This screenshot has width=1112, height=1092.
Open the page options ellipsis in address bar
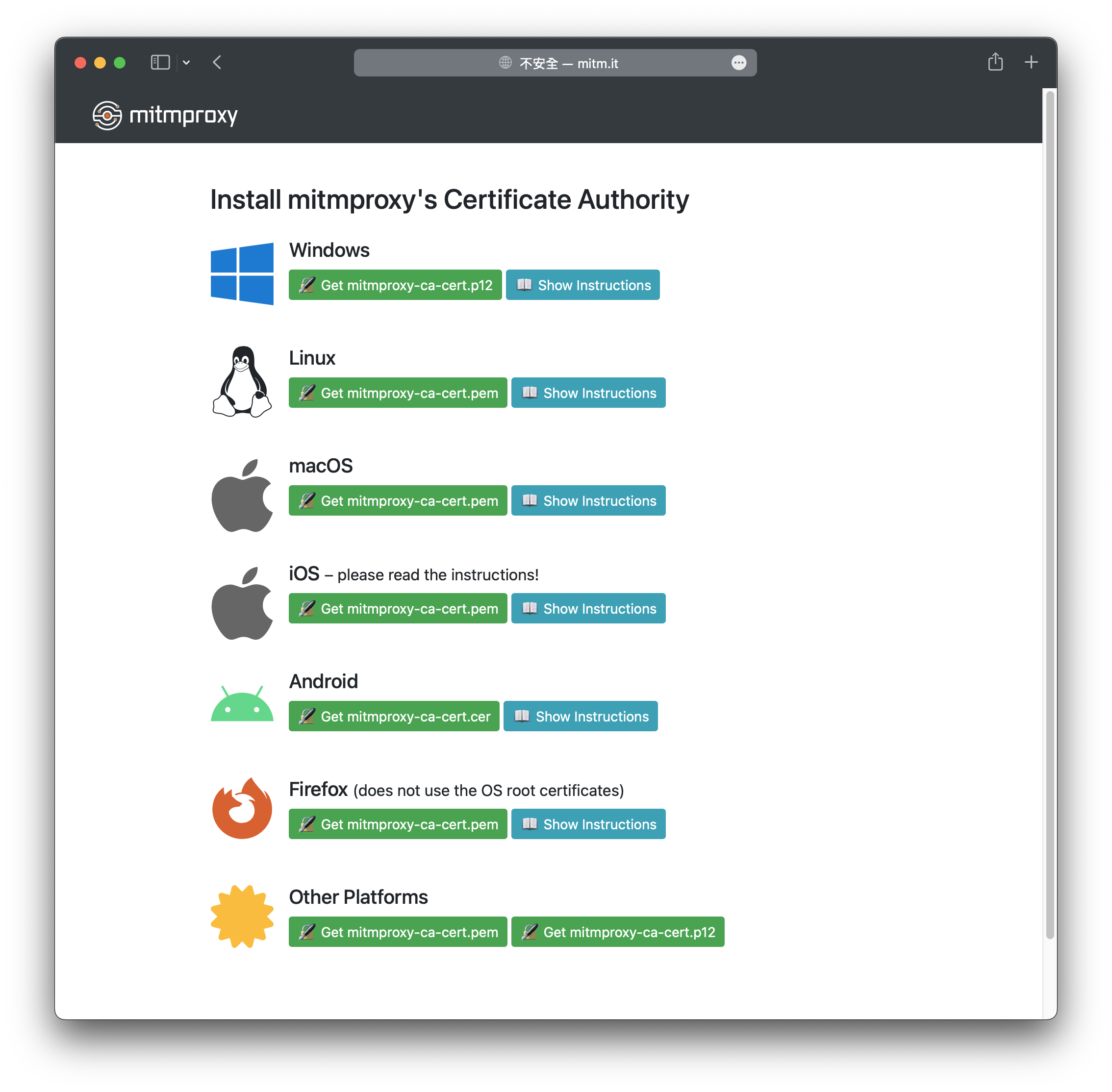[x=739, y=63]
